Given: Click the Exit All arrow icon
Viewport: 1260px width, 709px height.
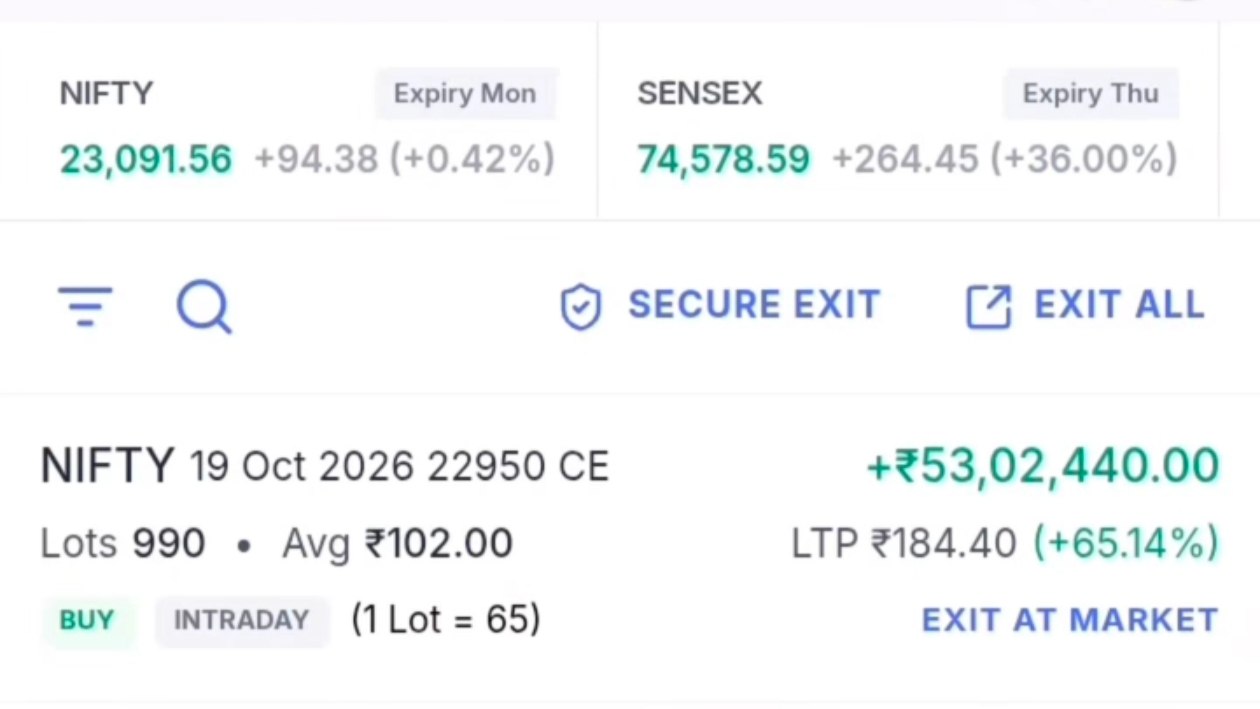Looking at the screenshot, I should coord(988,306).
